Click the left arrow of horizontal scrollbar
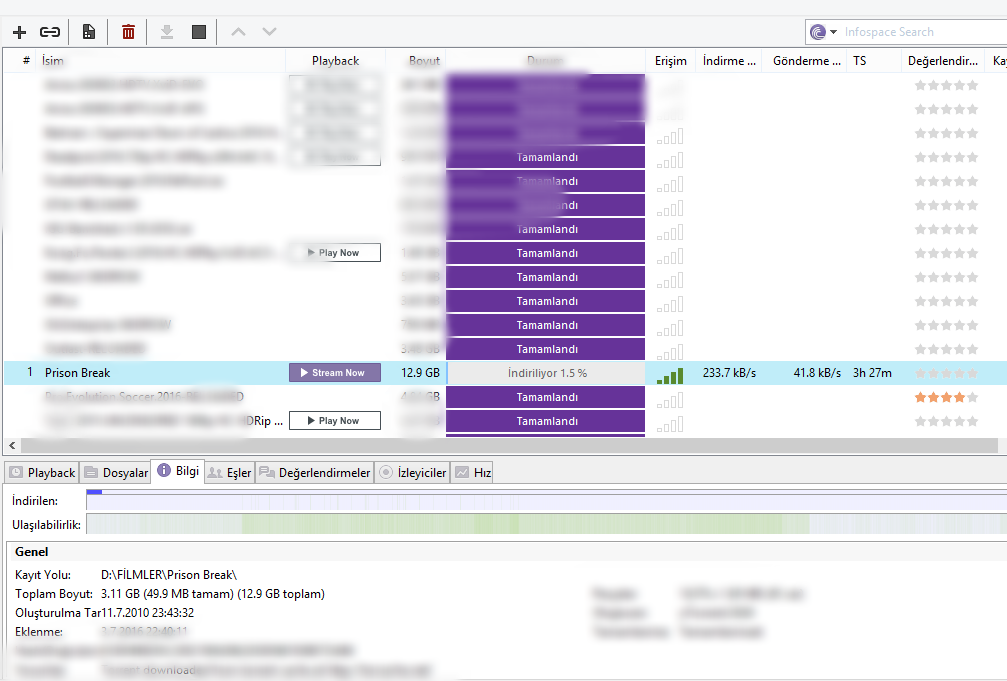1007x681 pixels. click(12, 445)
